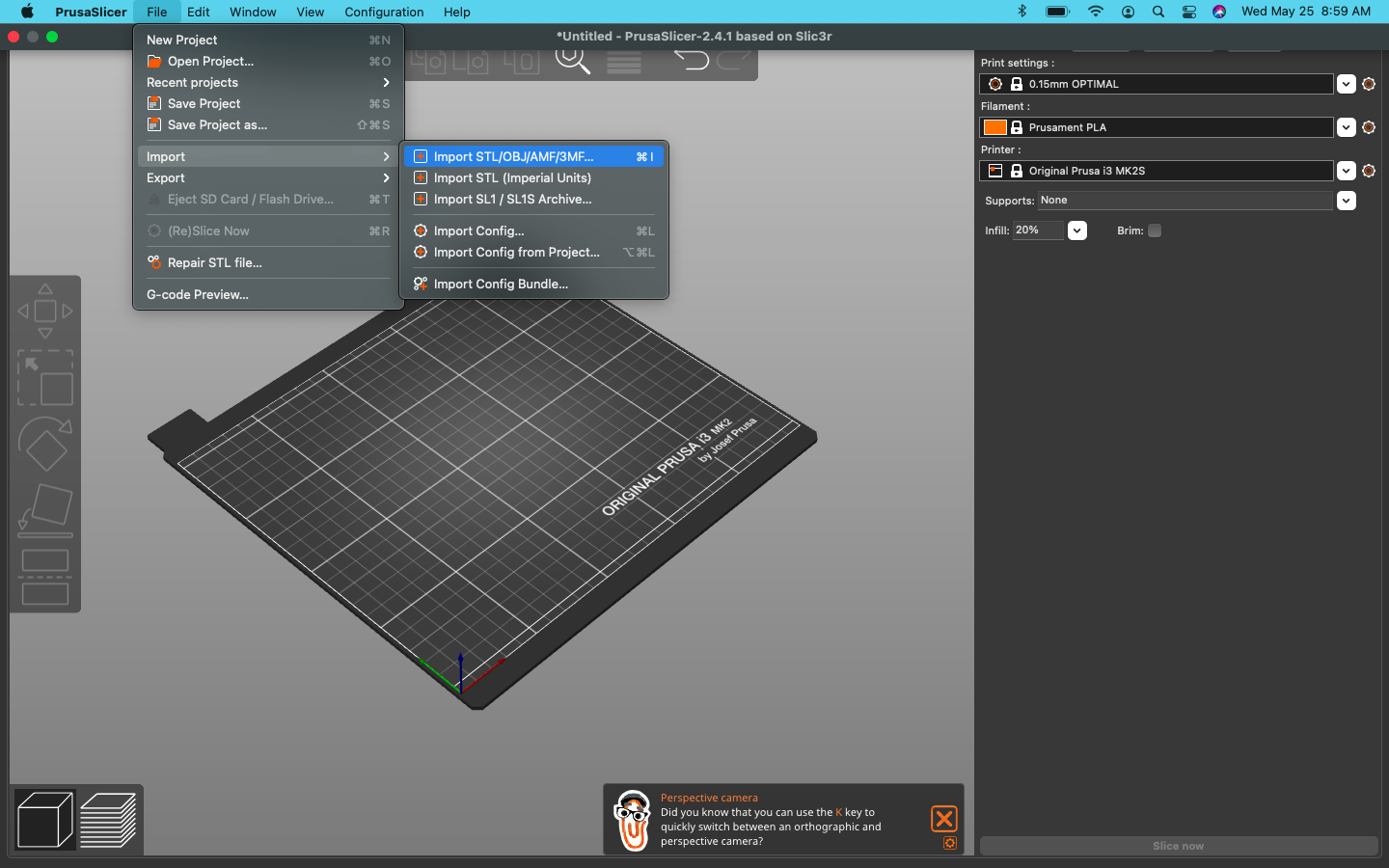Image resolution: width=1389 pixels, height=868 pixels.
Task: Select Import SL1 / SL1S Archive
Action: coord(533,199)
